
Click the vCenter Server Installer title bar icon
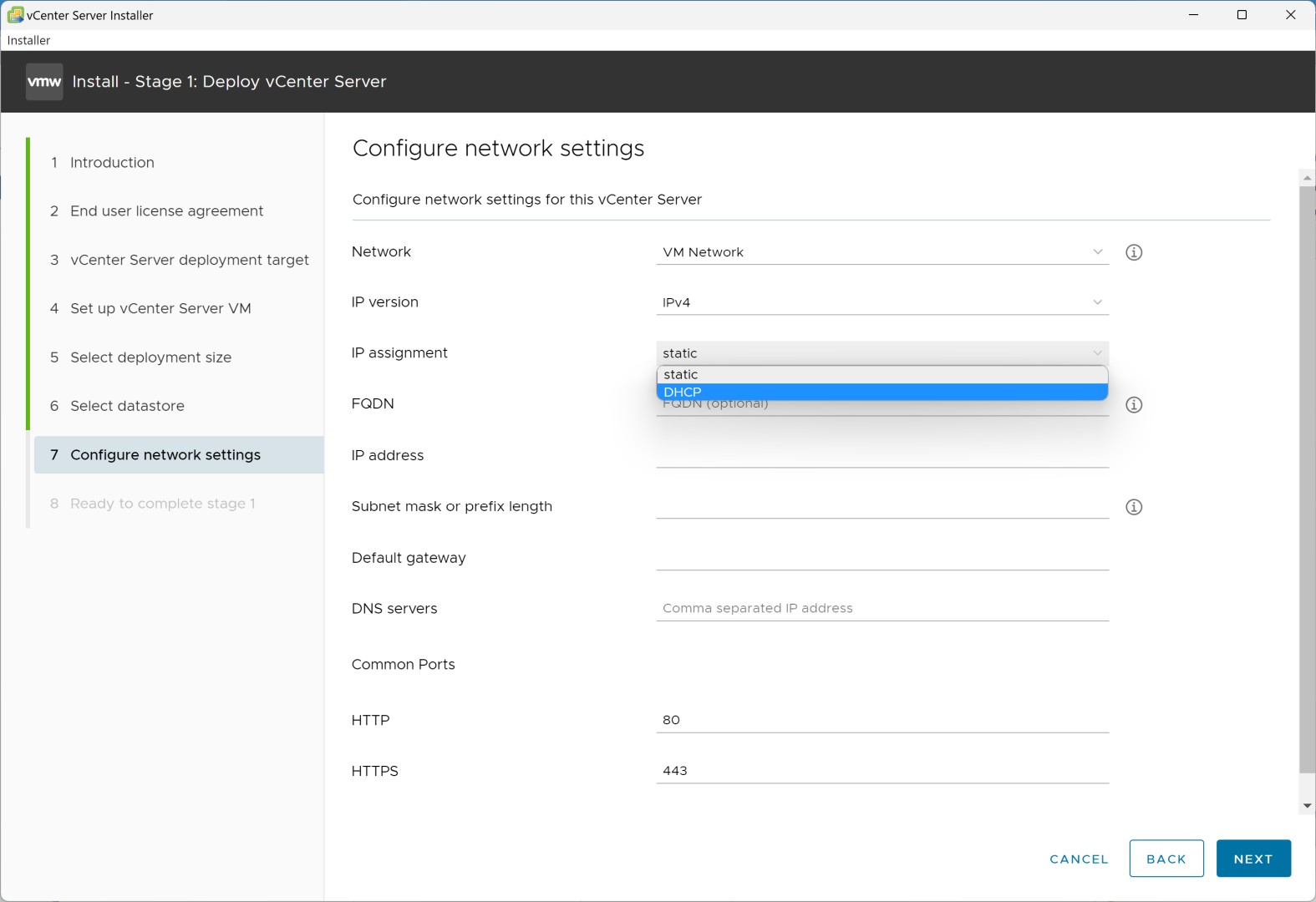tap(15, 15)
